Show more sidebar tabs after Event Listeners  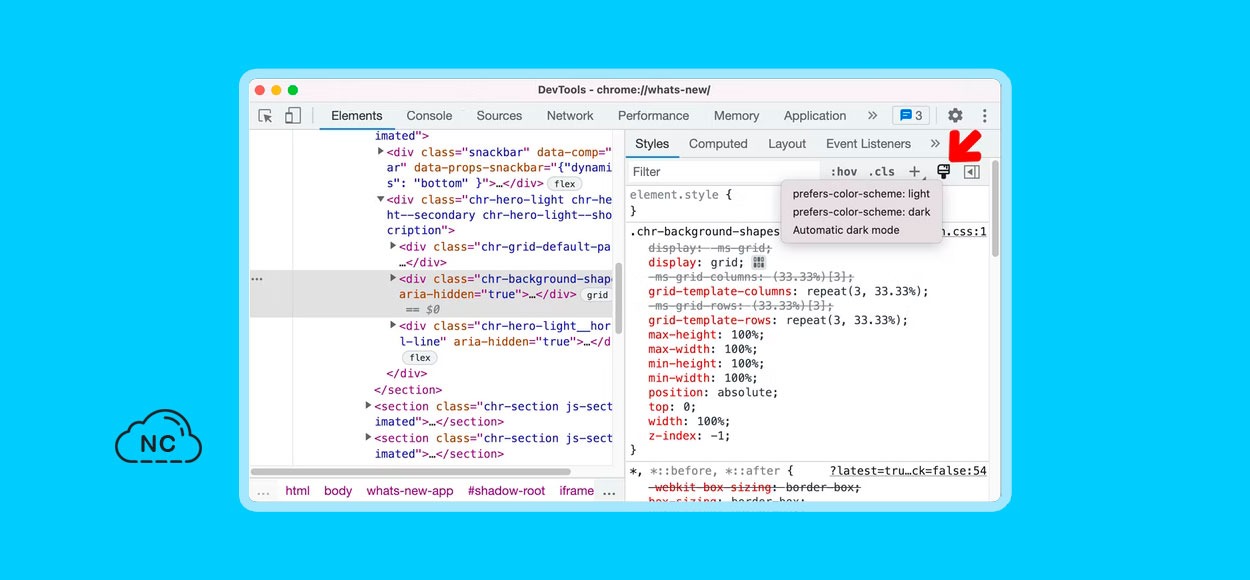click(x=935, y=144)
